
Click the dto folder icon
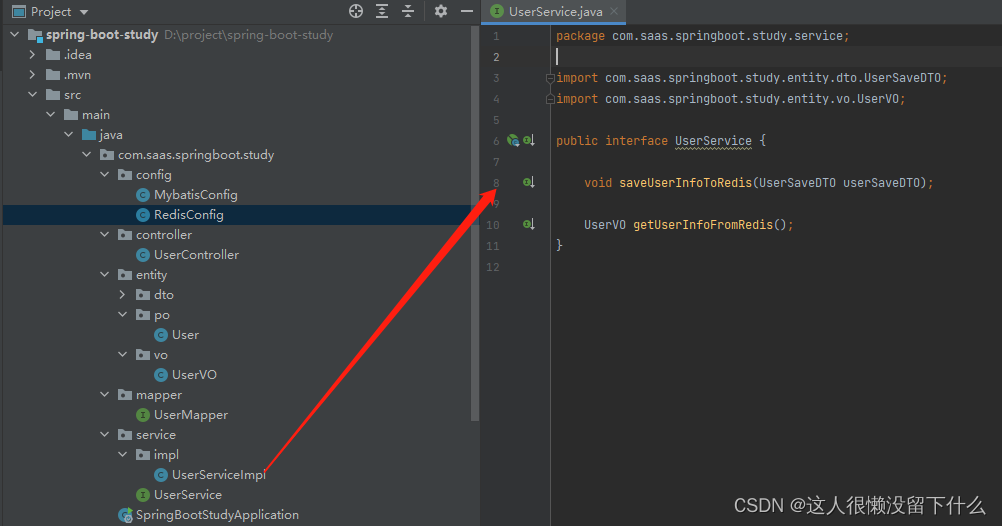143,295
